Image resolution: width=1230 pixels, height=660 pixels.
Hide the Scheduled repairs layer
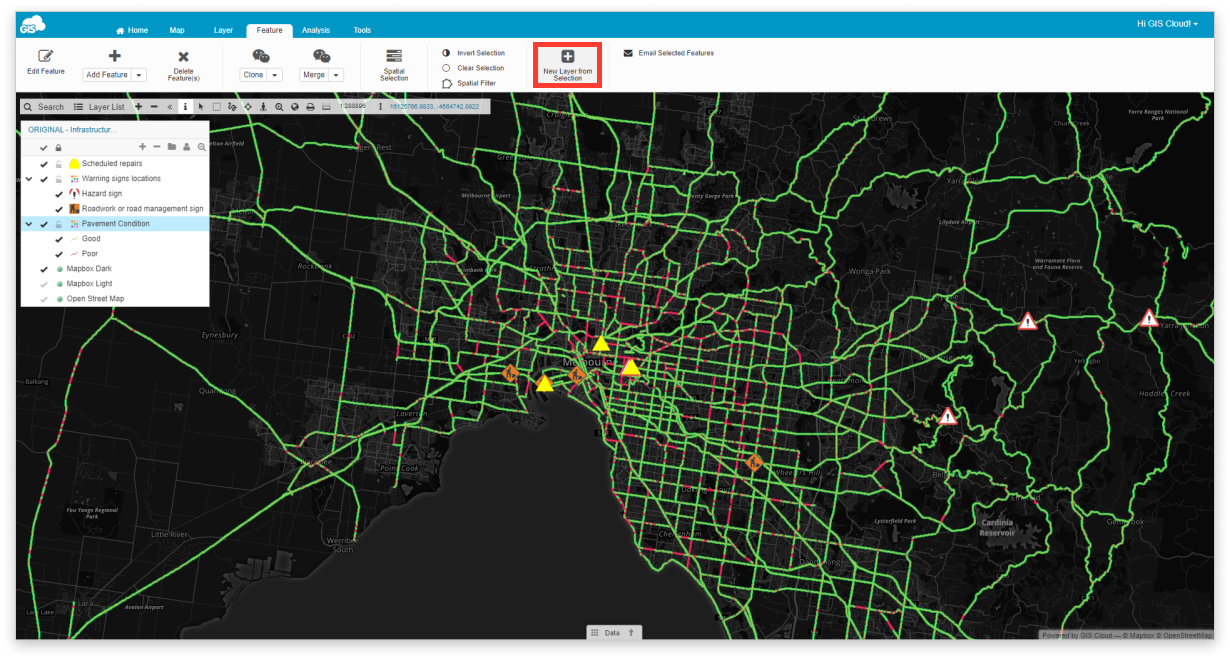click(43, 164)
